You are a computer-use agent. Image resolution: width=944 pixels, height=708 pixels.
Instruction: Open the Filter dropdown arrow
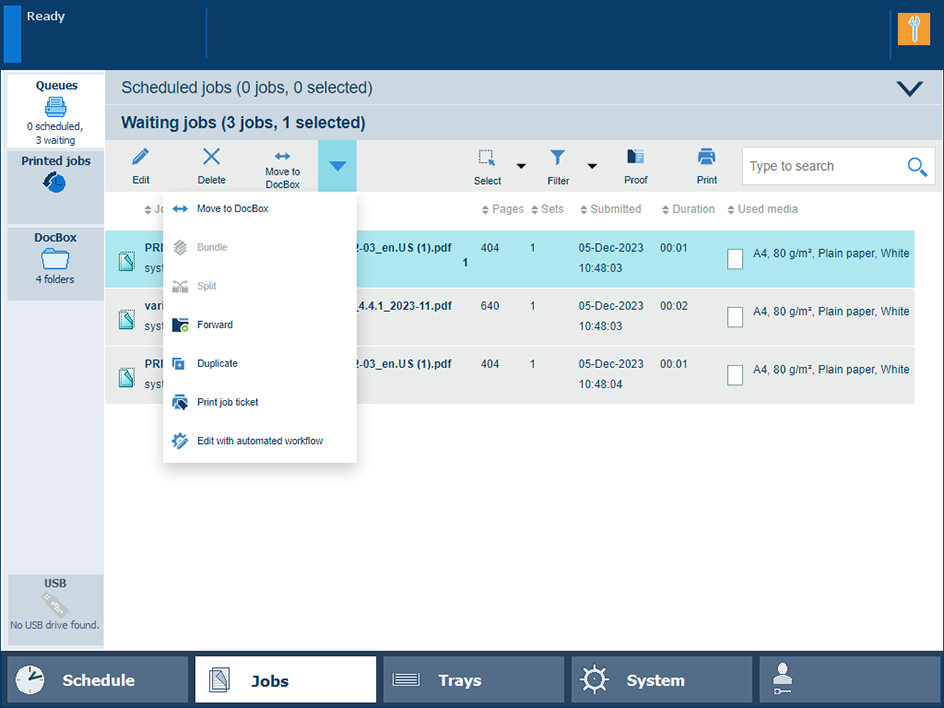592,166
